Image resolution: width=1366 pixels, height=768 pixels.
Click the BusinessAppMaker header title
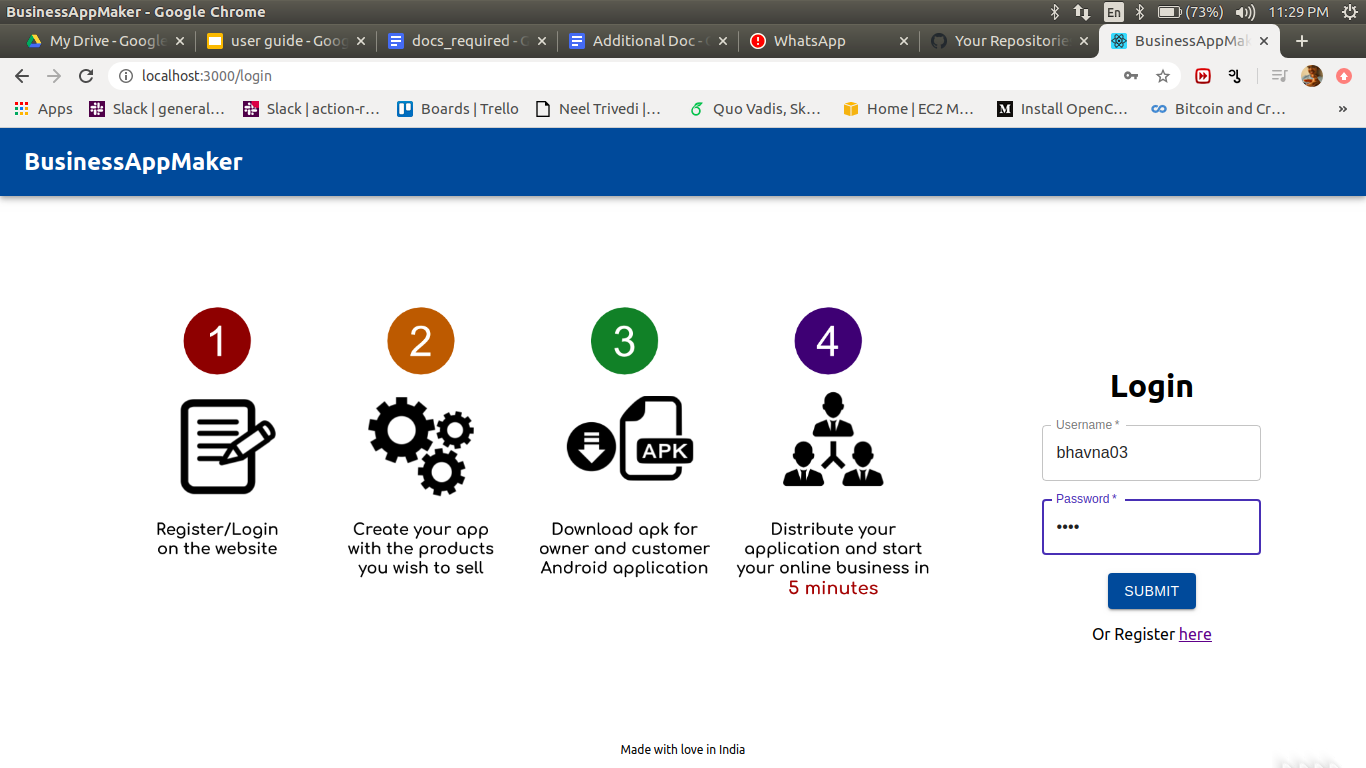coord(133,162)
